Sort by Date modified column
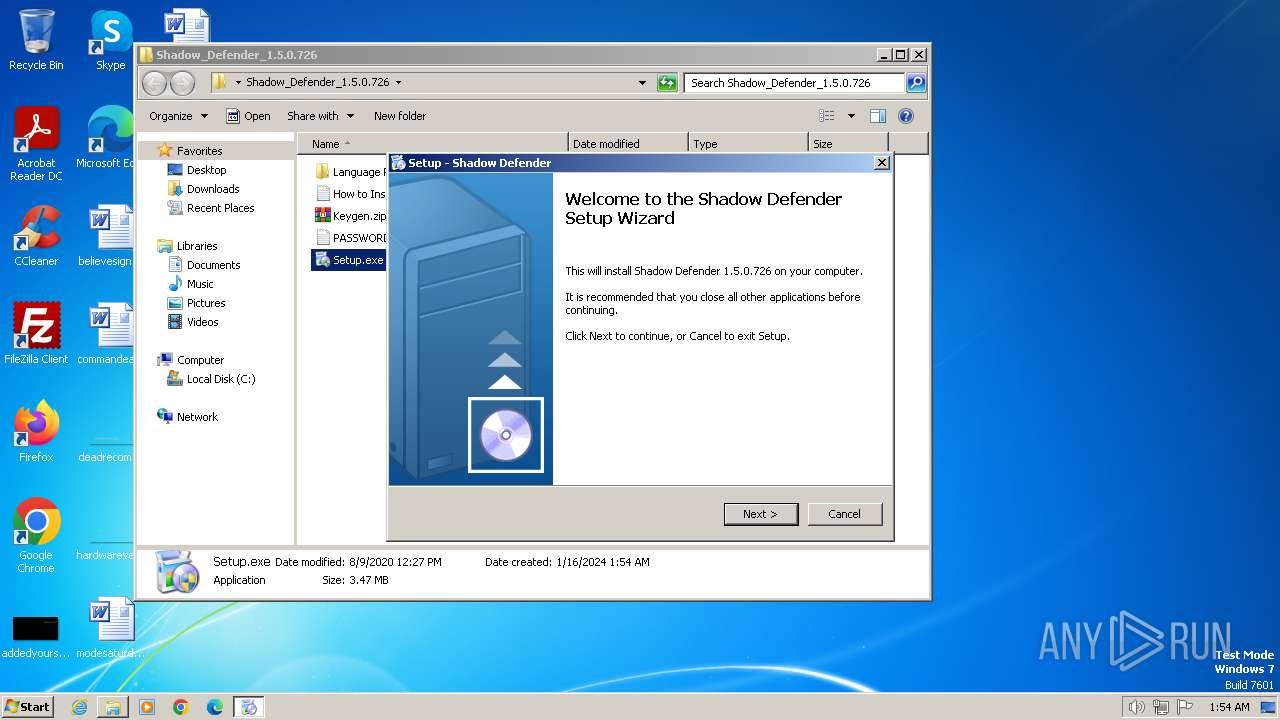 pyautogui.click(x=628, y=144)
